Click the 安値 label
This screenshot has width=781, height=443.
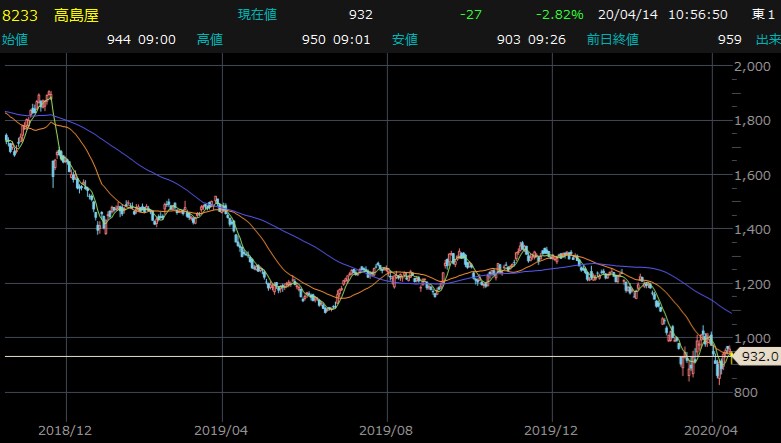point(404,39)
